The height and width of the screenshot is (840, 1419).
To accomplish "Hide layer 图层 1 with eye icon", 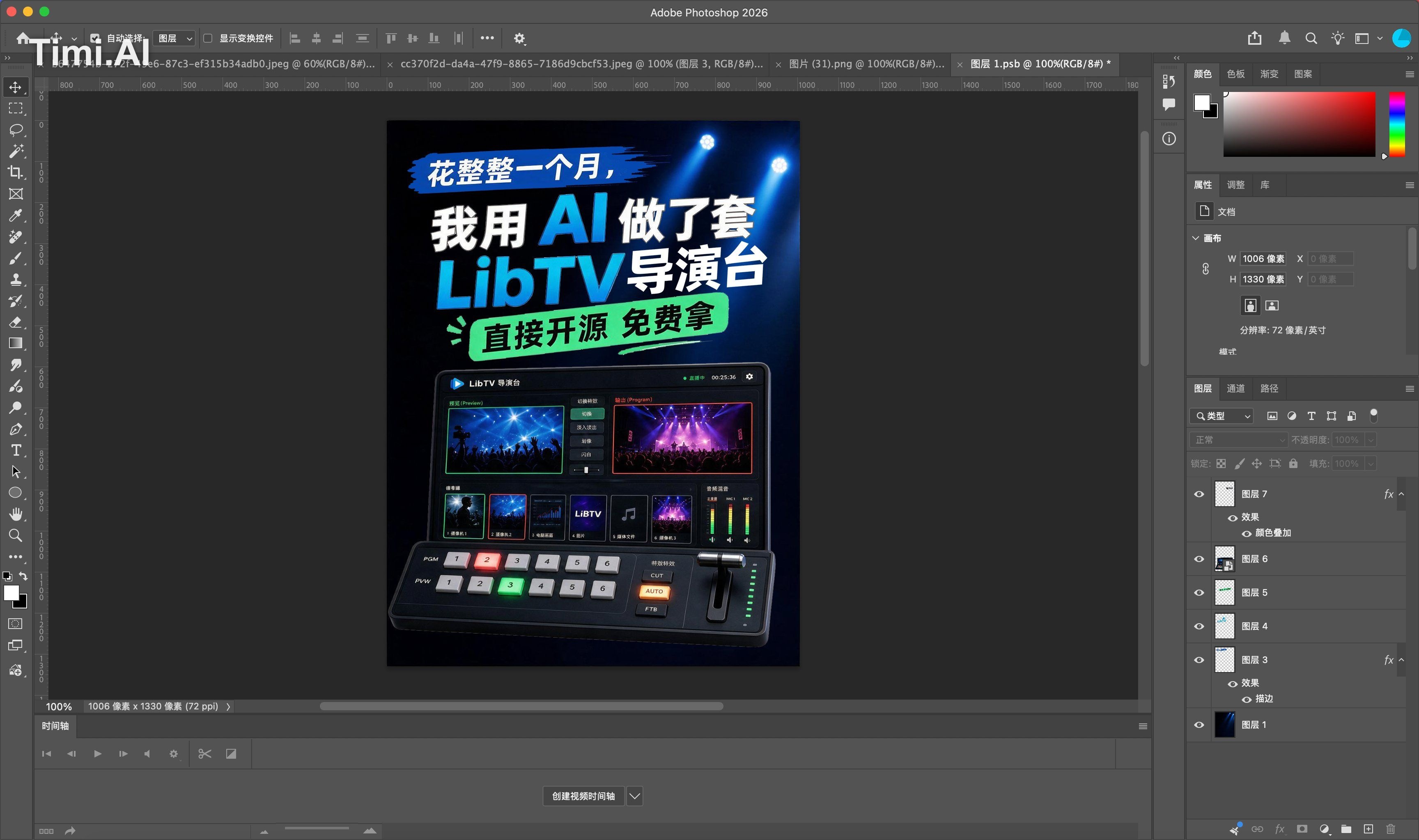I will click(1199, 725).
